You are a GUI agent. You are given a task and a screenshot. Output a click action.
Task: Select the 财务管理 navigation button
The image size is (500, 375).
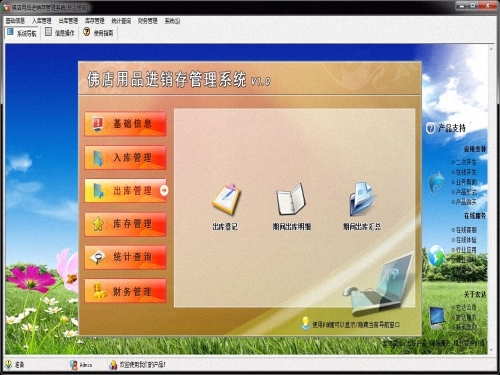click(x=125, y=291)
